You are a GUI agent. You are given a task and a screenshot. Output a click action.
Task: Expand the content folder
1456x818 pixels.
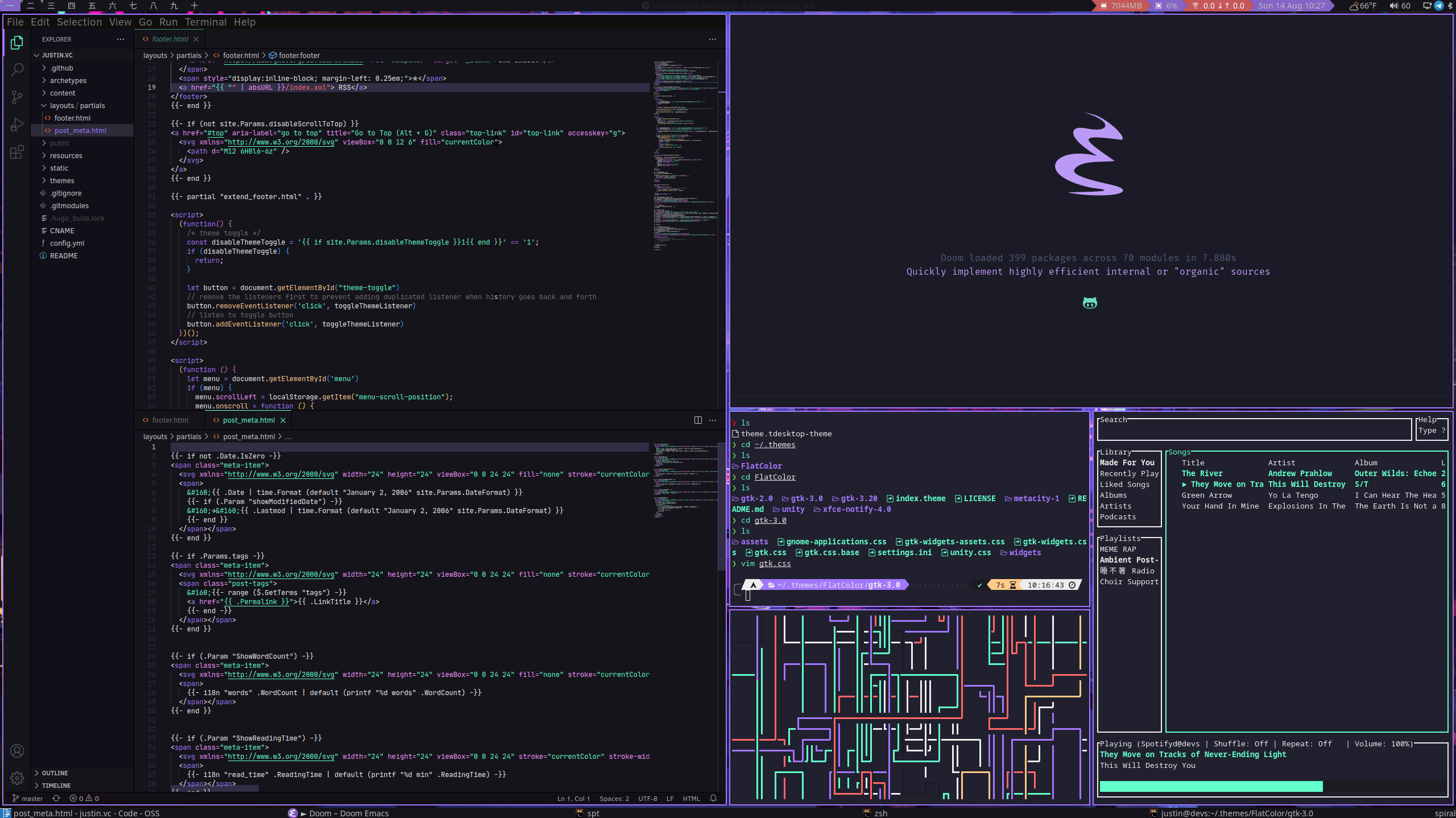tap(63, 93)
